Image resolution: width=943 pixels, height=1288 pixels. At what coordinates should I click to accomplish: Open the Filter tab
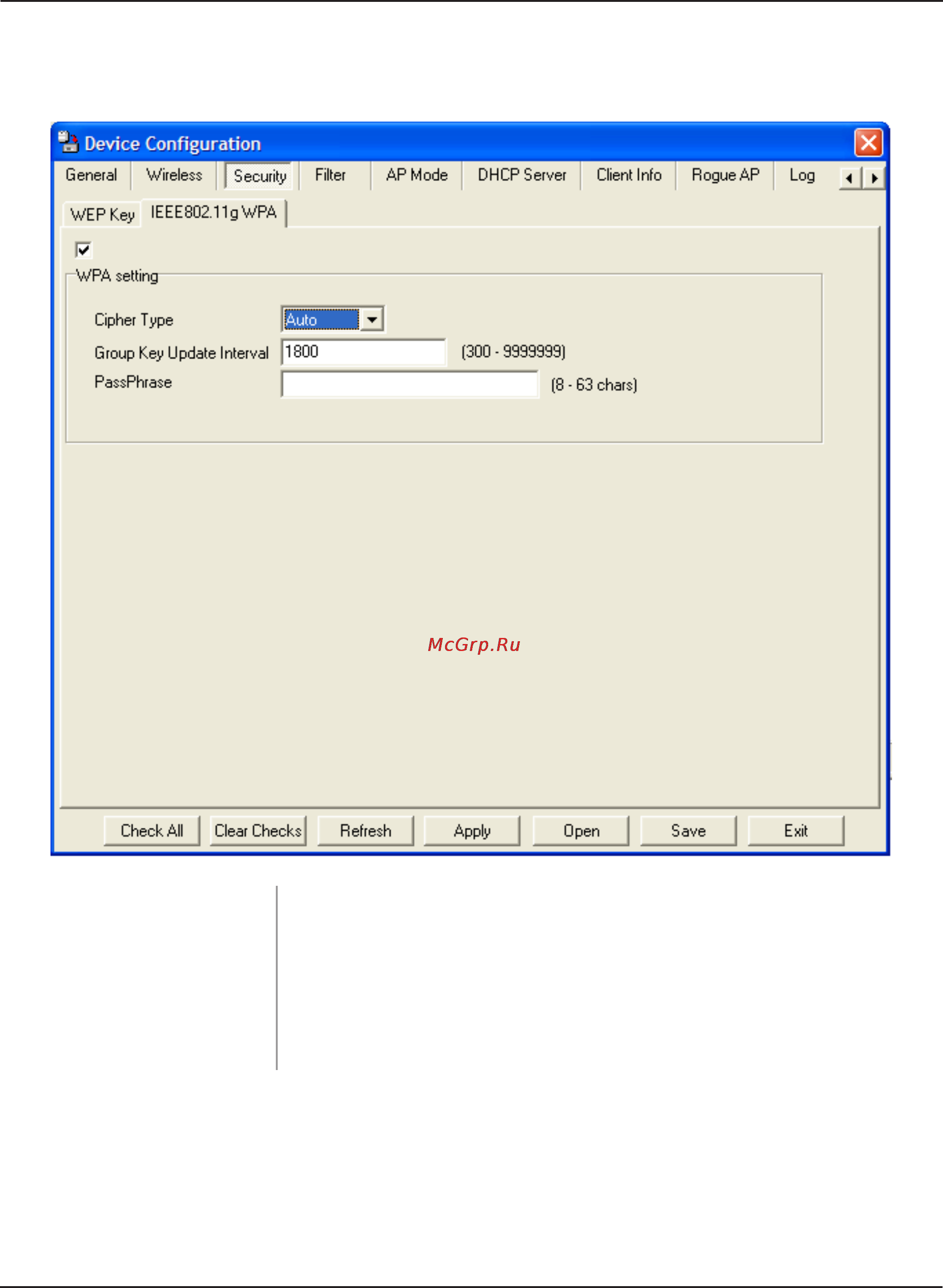coord(331,175)
